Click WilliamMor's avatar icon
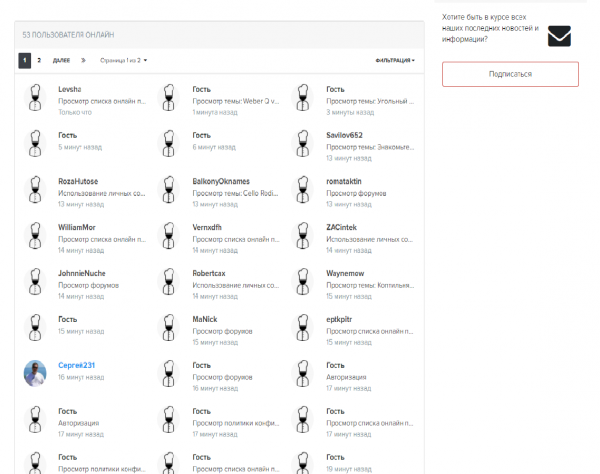This screenshot has width=600, height=474. pyautogui.click(x=35, y=236)
